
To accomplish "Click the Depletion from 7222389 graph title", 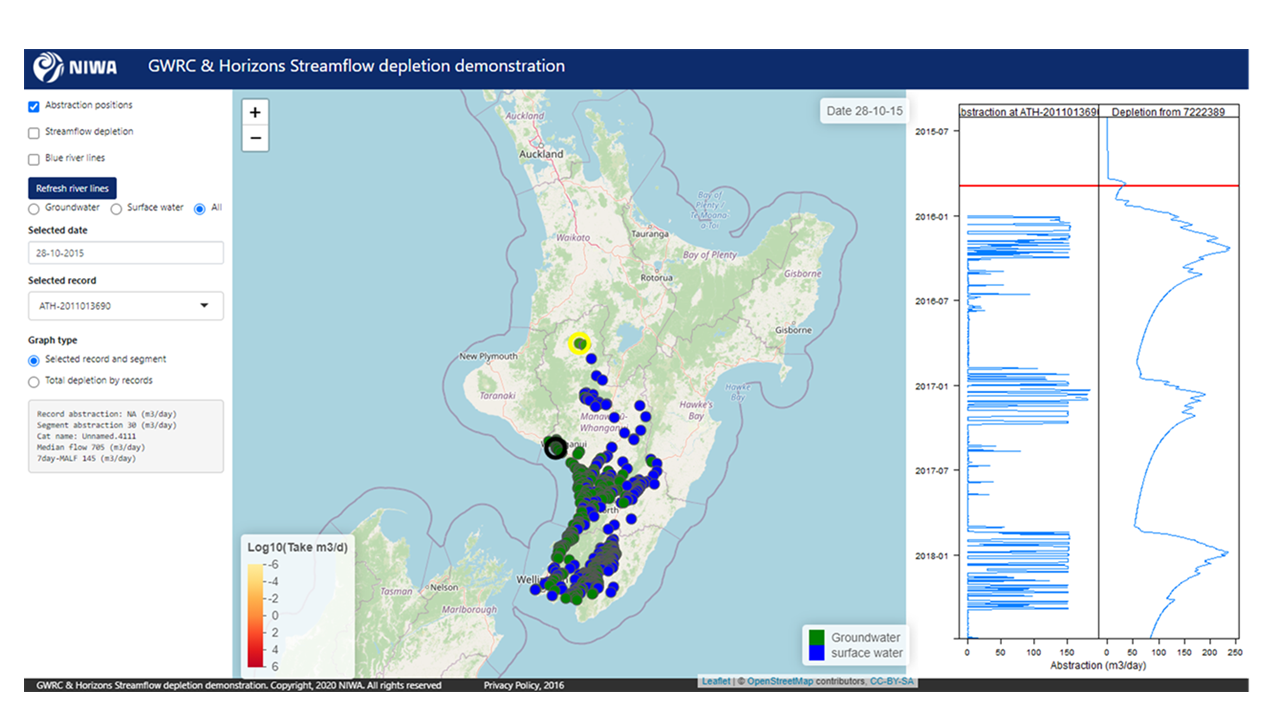I will pyautogui.click(x=1169, y=111).
